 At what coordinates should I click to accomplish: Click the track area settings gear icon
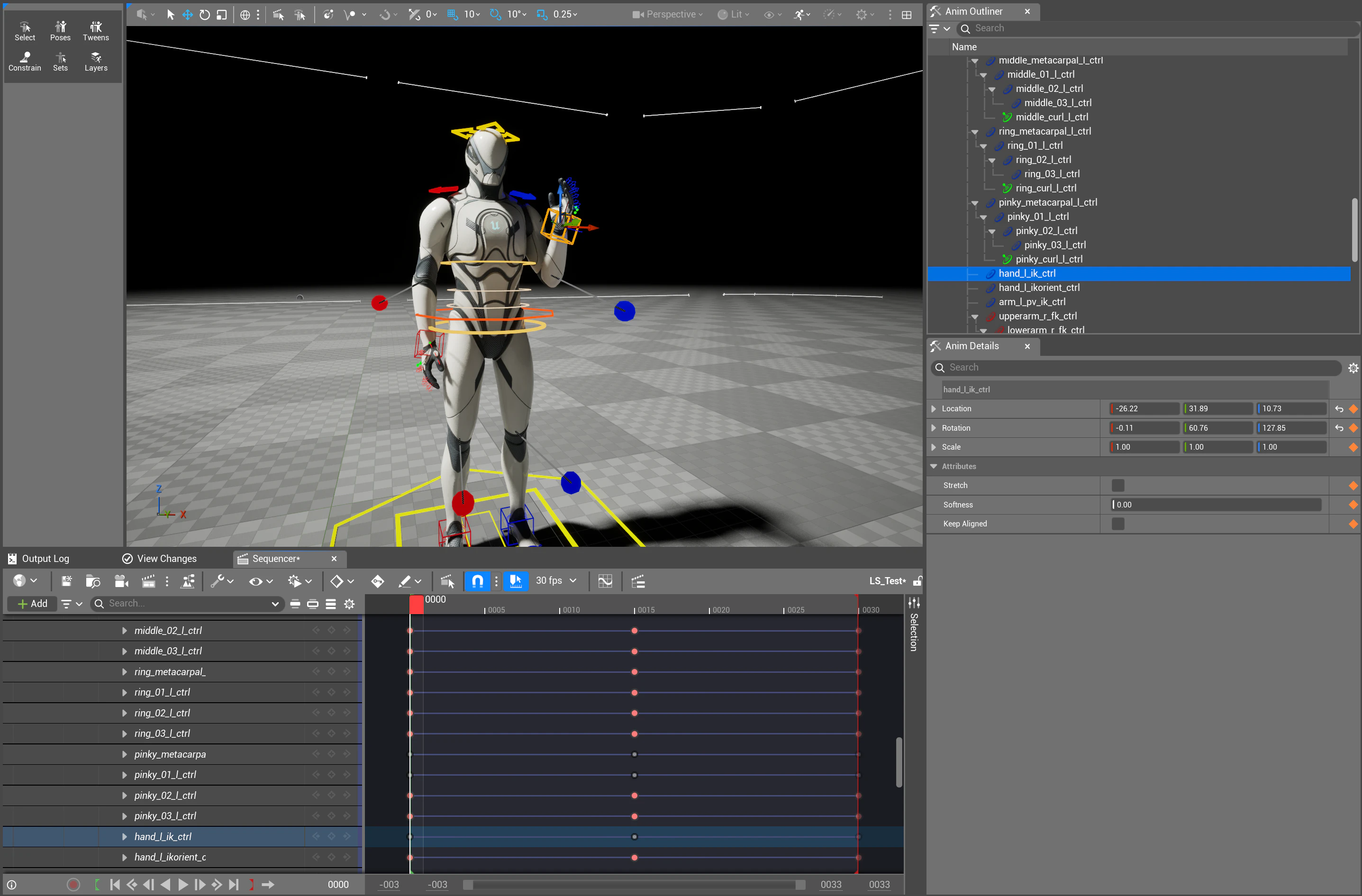click(x=349, y=604)
